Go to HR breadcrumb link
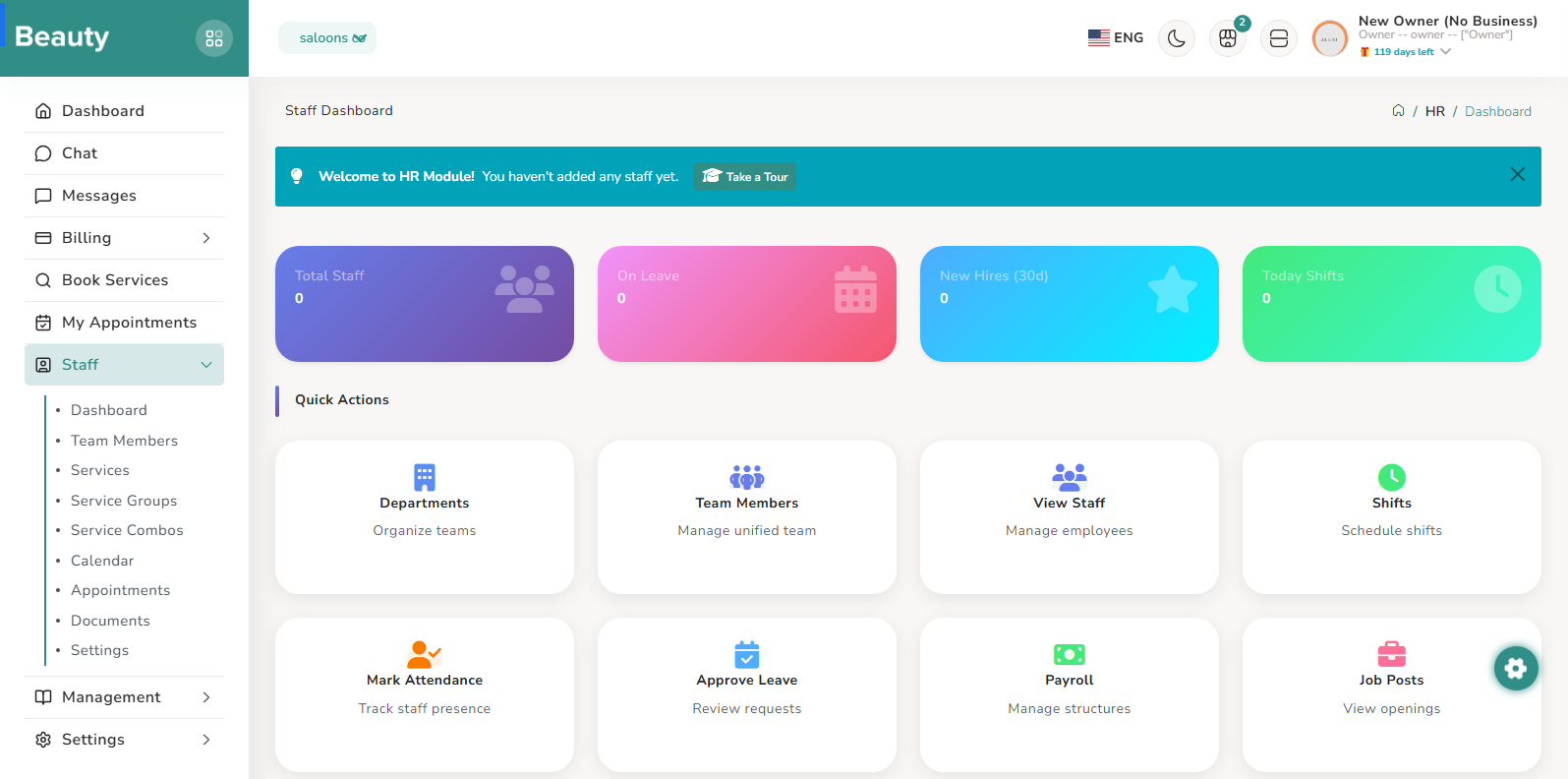 point(1435,111)
